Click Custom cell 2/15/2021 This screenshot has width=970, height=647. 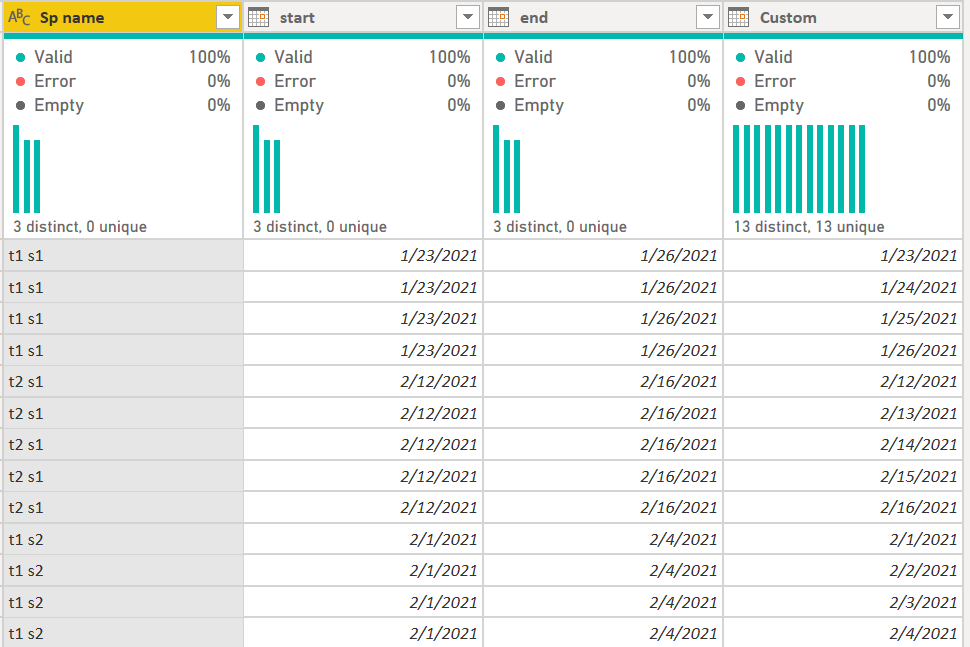[x=843, y=477]
